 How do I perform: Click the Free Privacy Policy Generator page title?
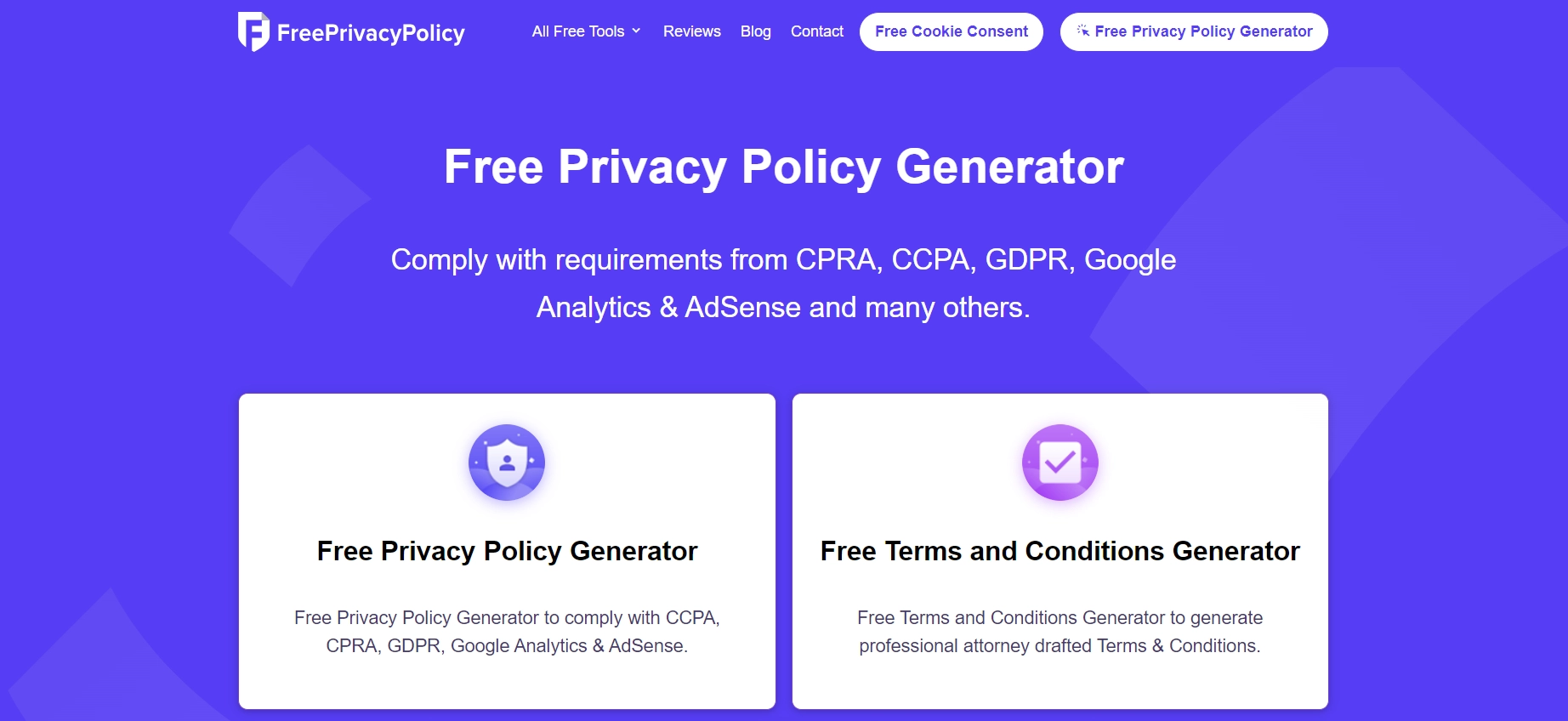(x=782, y=167)
